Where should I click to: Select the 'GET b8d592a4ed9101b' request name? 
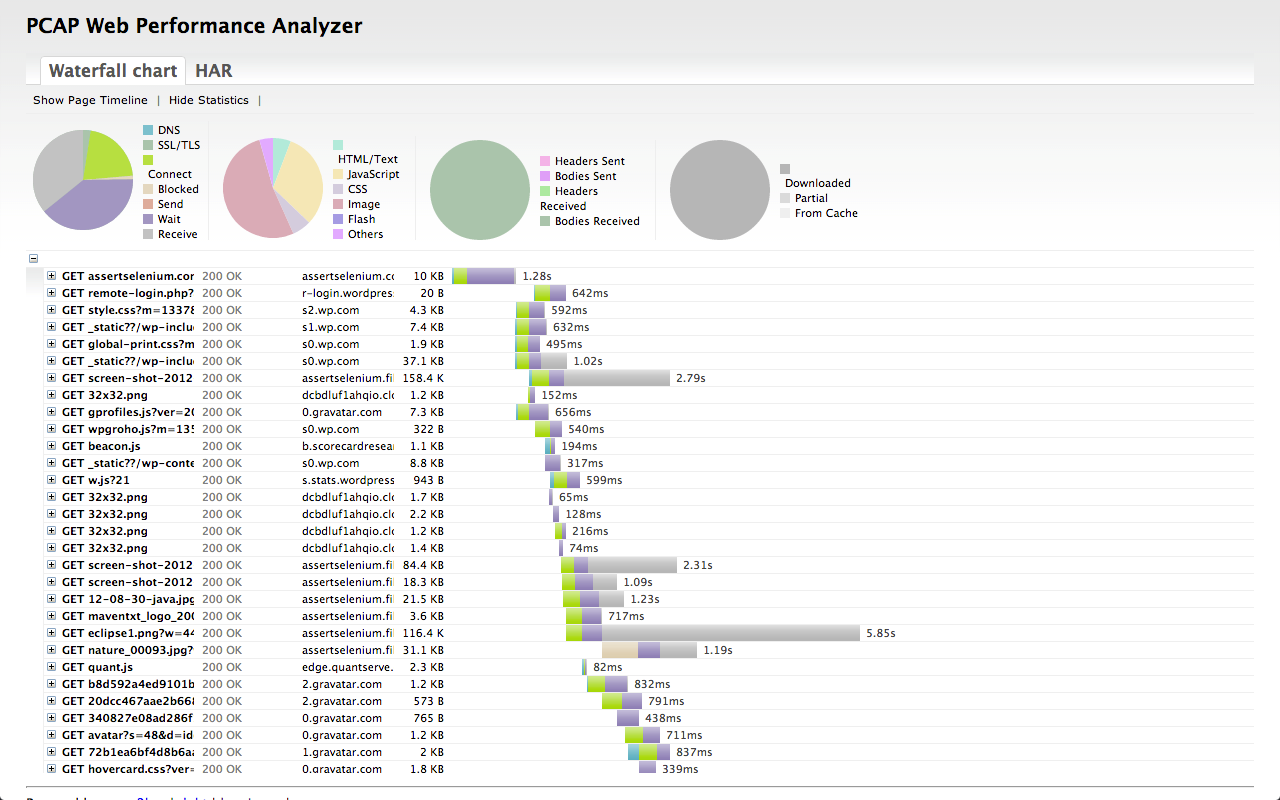128,684
